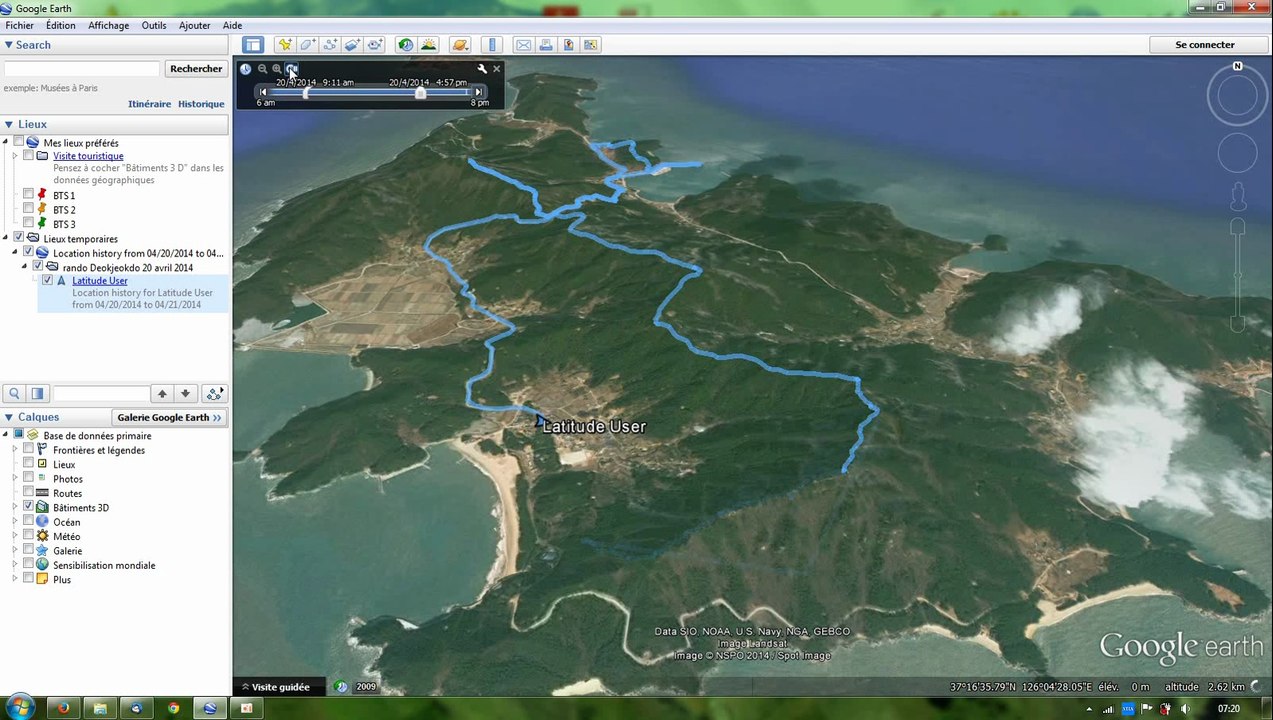Click the tour playback icon beside arrows
Image resolution: width=1273 pixels, height=720 pixels.
(214, 394)
